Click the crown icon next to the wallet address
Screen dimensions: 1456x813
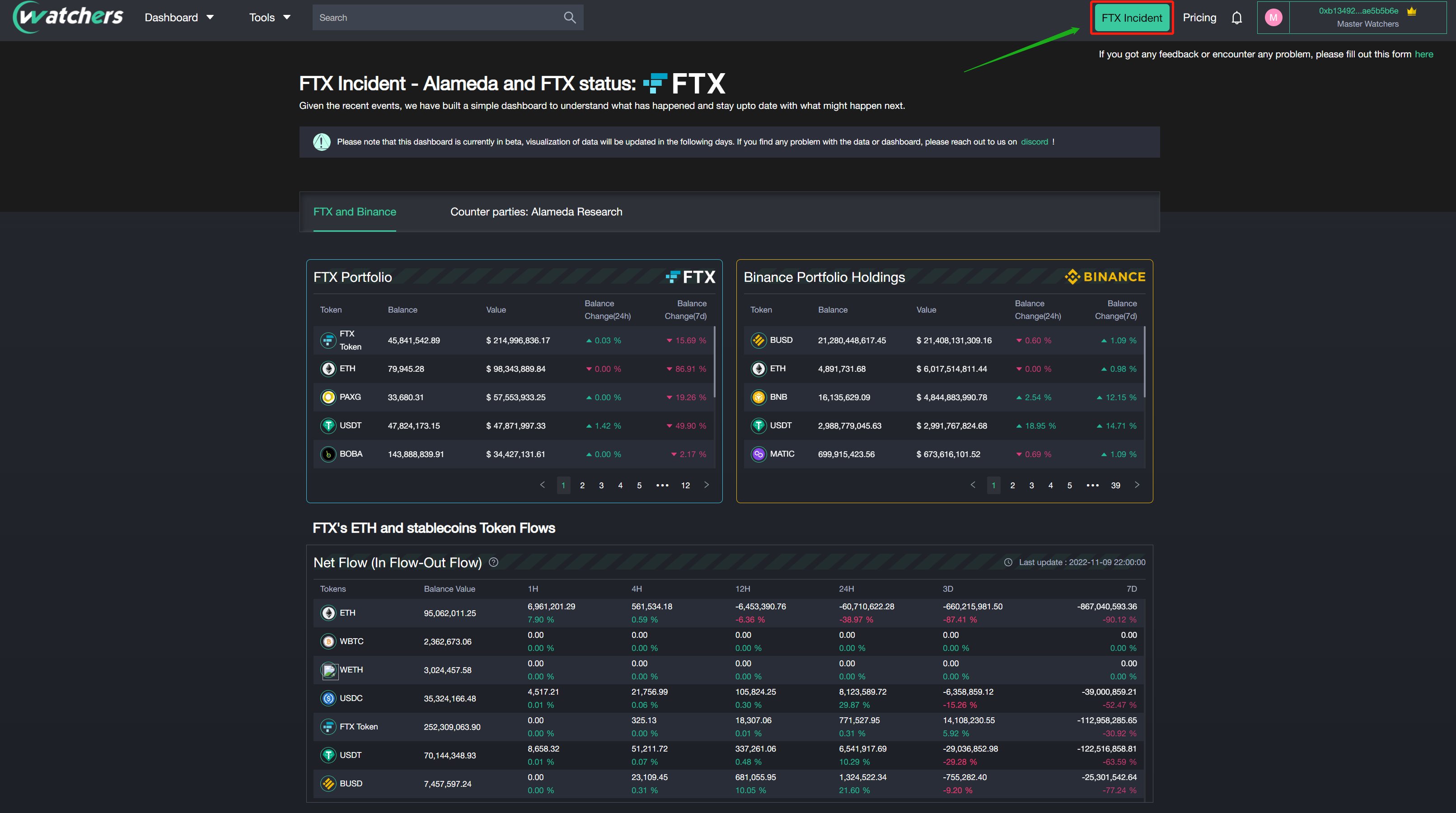[1411, 10]
